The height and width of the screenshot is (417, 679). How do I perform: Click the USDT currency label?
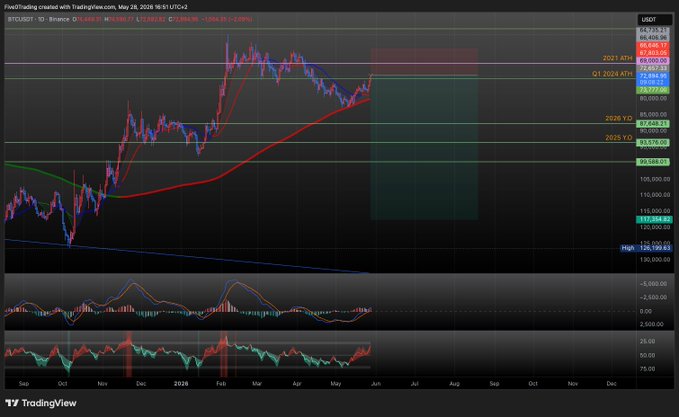pyautogui.click(x=655, y=19)
